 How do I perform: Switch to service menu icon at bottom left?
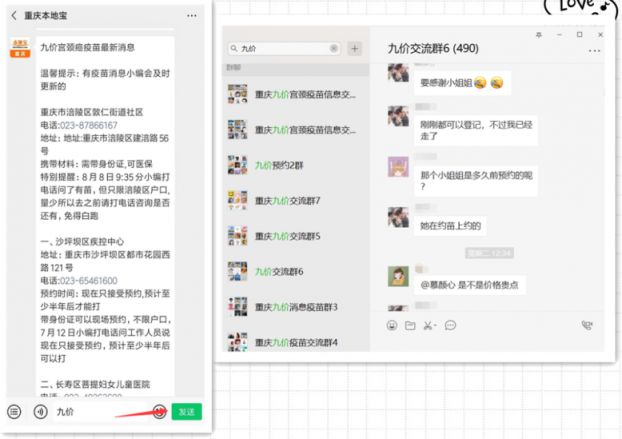click(x=14, y=412)
